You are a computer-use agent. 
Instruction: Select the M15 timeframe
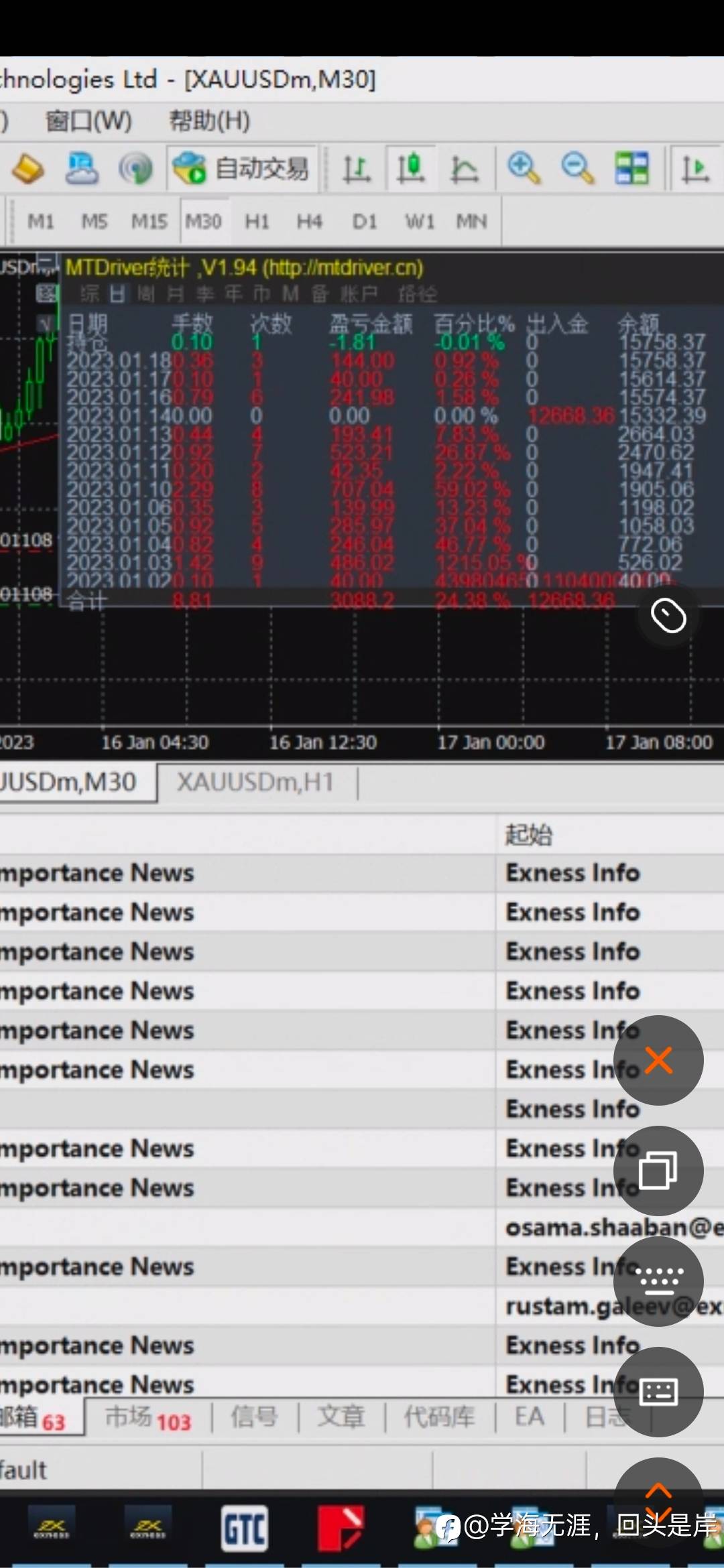coord(149,221)
